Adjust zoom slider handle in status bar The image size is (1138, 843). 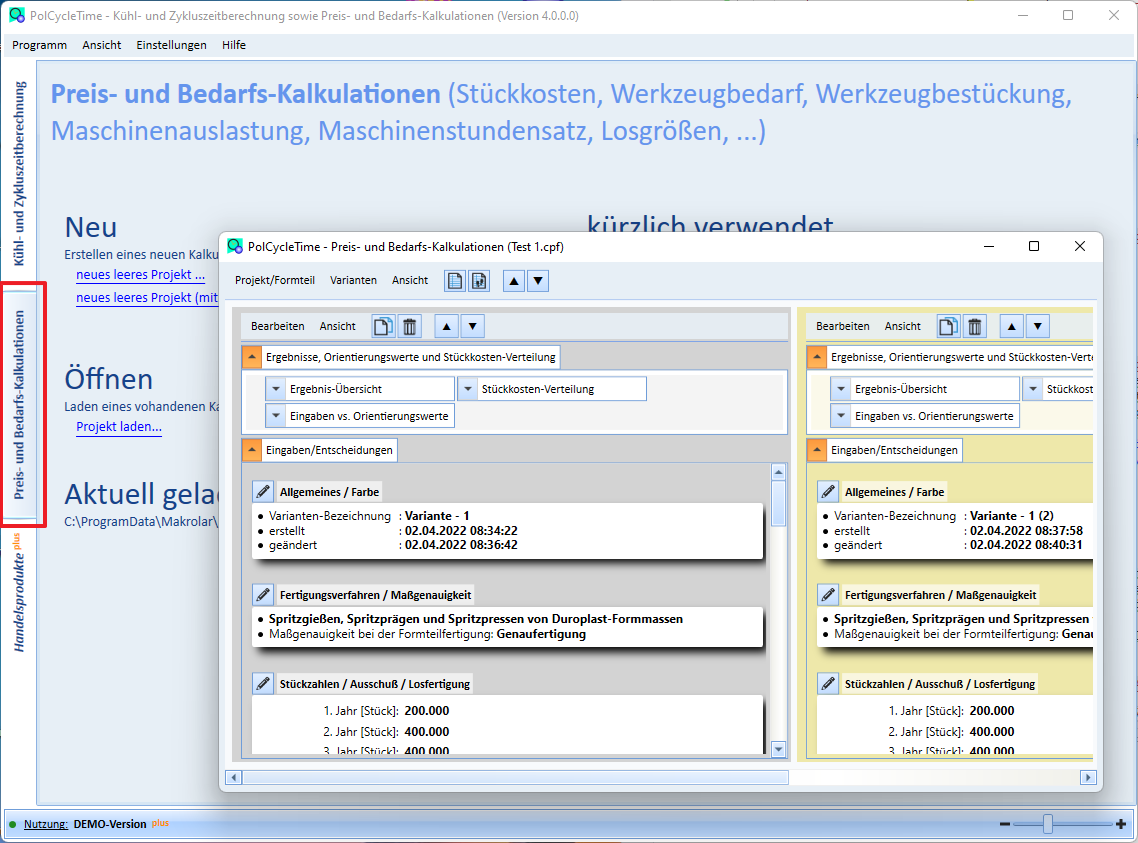(1047, 824)
